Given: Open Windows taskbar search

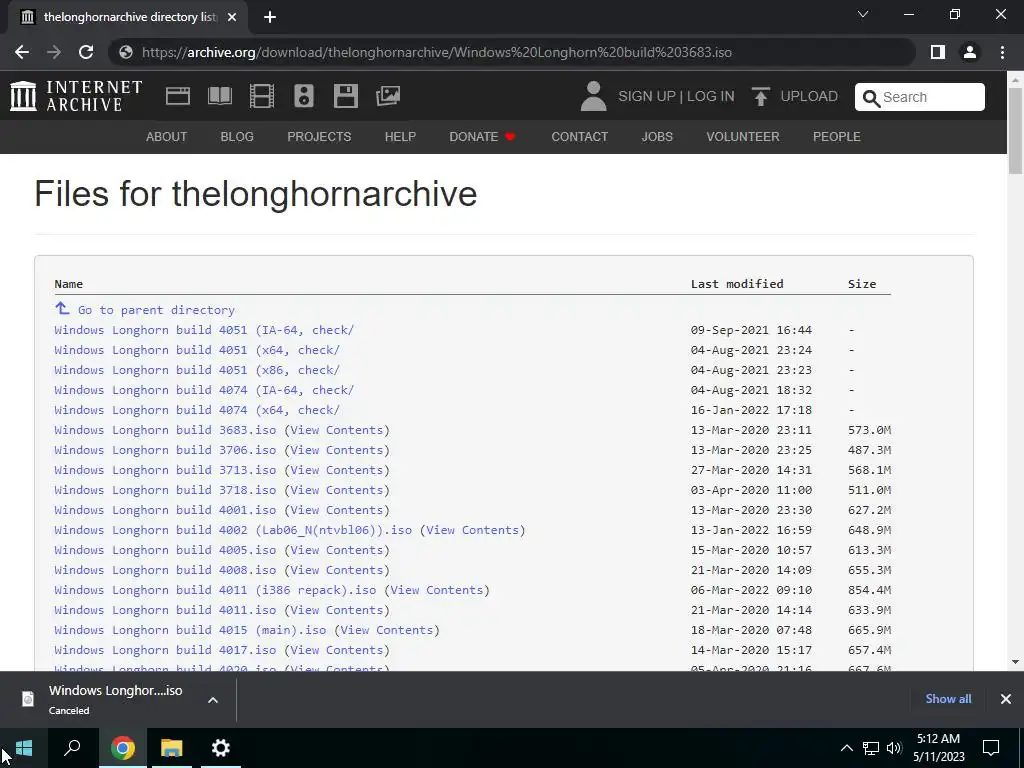Looking at the screenshot, I should [x=72, y=748].
